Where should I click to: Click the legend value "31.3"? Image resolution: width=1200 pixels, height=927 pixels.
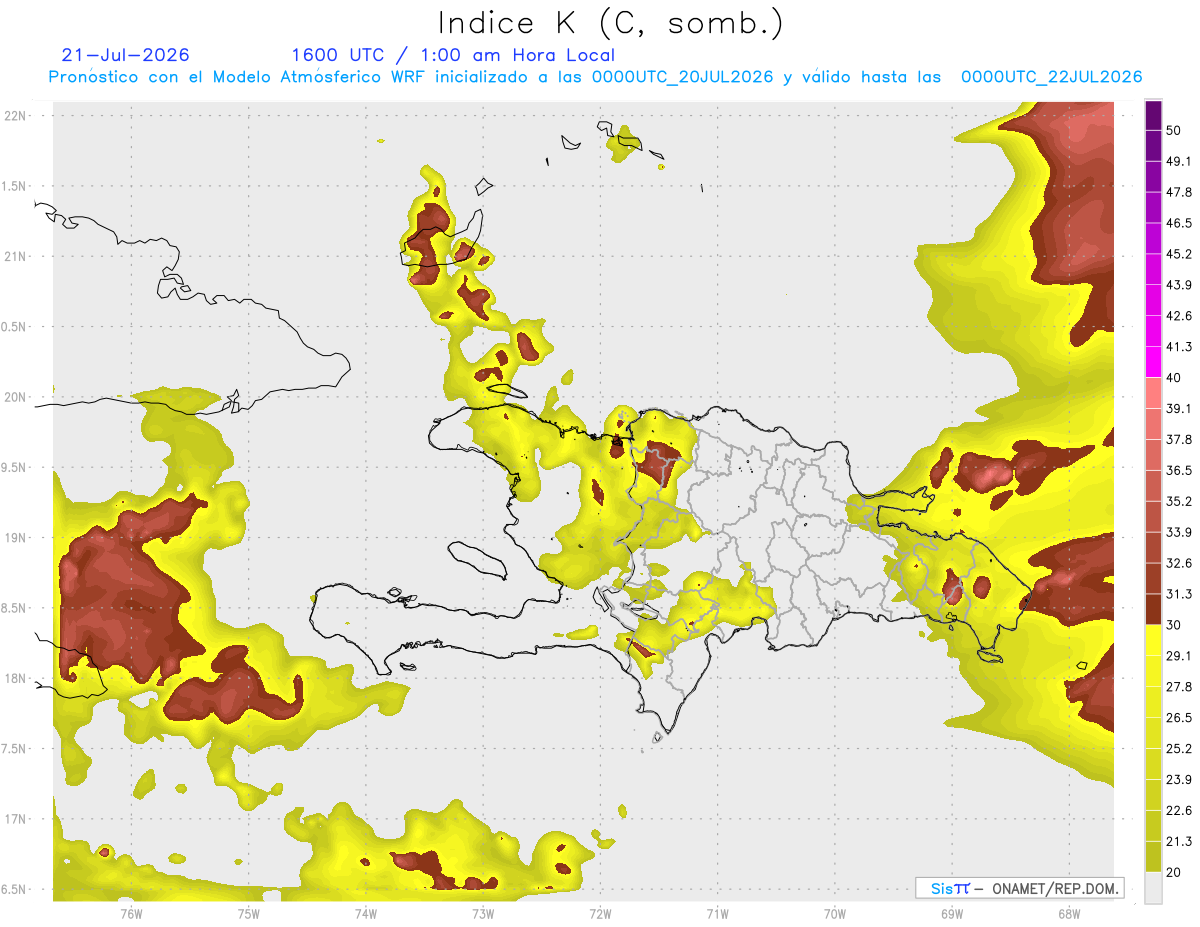[x=1179, y=594]
